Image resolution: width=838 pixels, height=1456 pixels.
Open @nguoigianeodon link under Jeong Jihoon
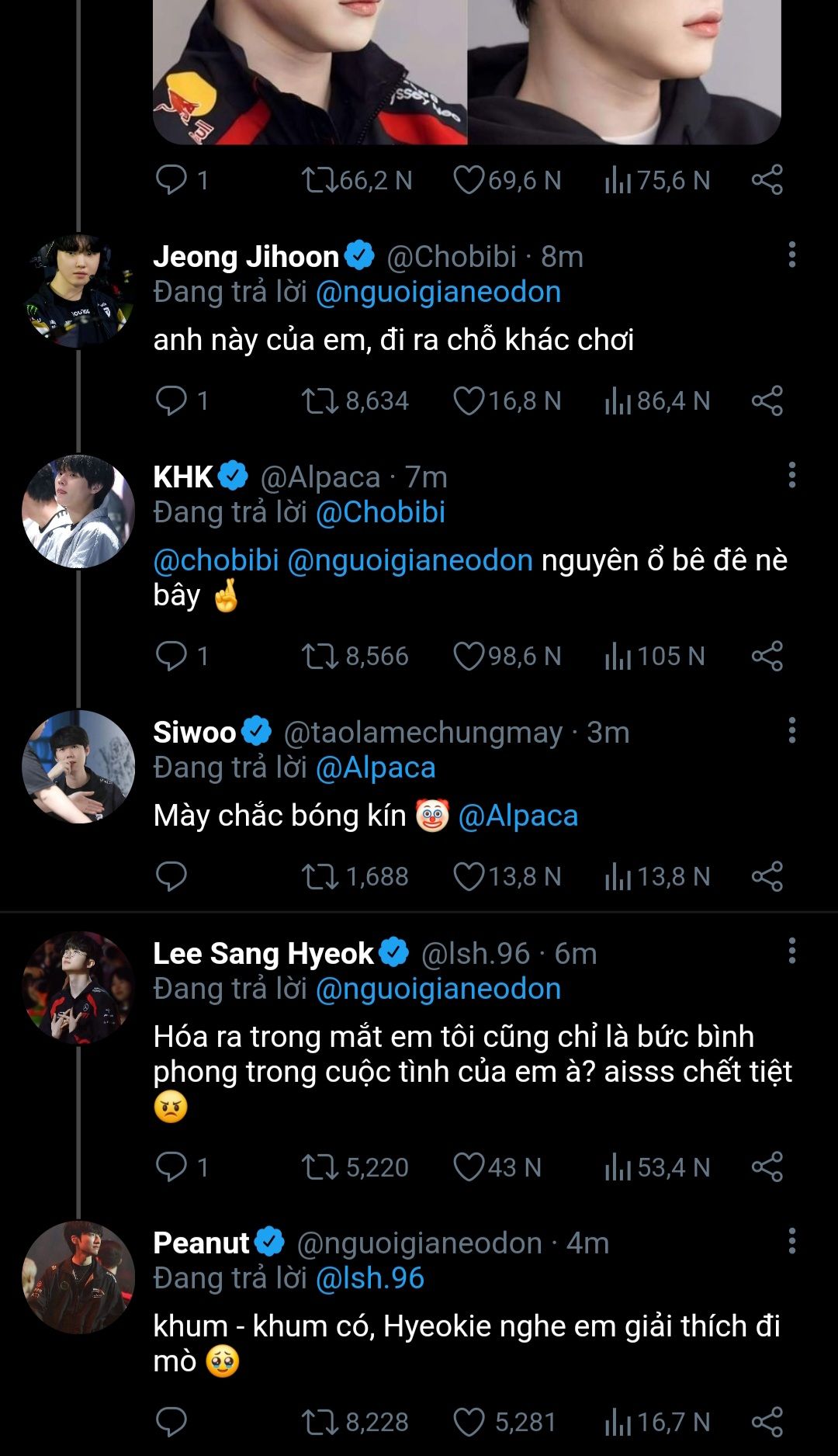(438, 293)
